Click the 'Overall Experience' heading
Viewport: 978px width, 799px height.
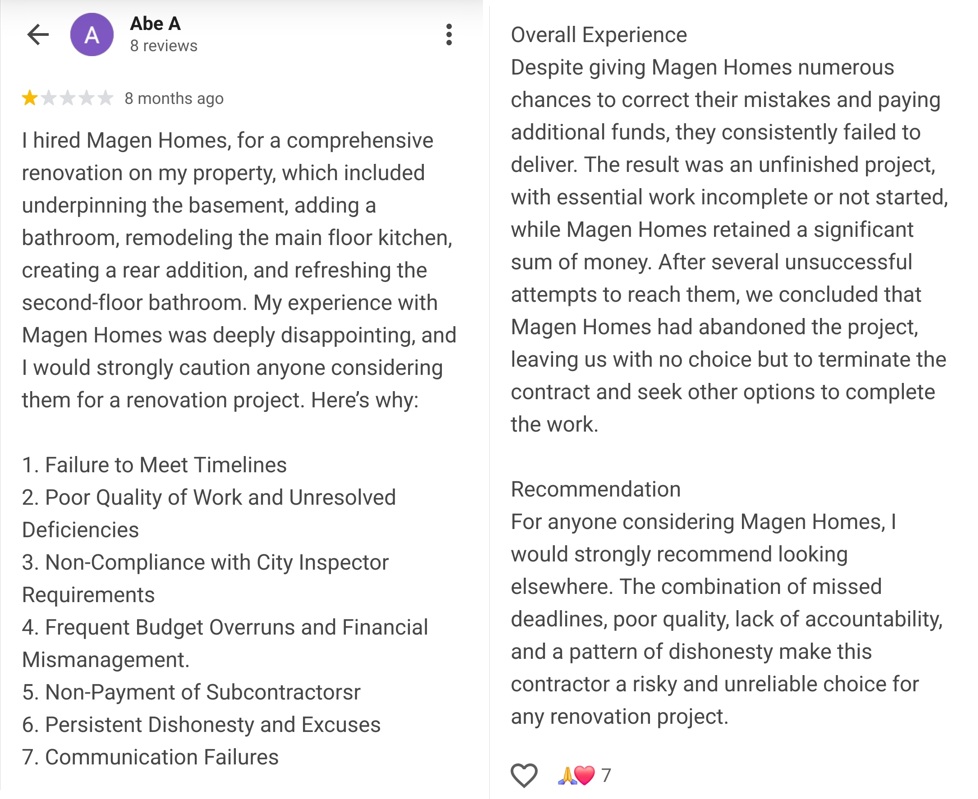[x=599, y=35]
